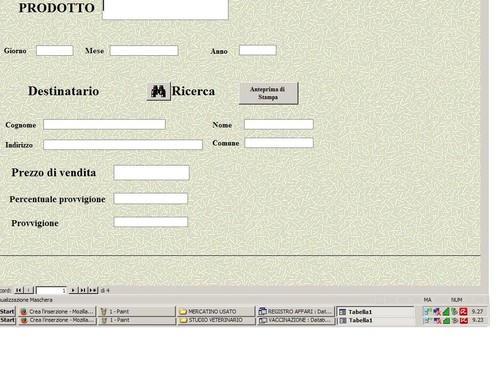Click the record number box
This screenshot has height=375, width=500.
tap(51, 291)
